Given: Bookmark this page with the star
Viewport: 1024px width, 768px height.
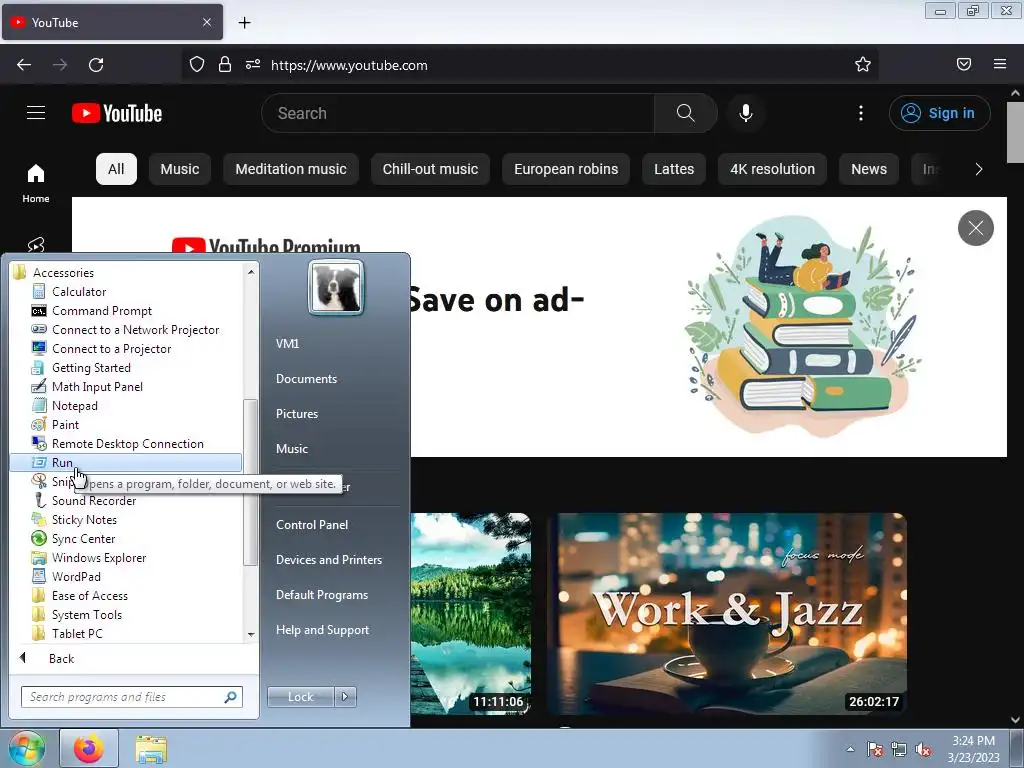Looking at the screenshot, I should click(863, 64).
